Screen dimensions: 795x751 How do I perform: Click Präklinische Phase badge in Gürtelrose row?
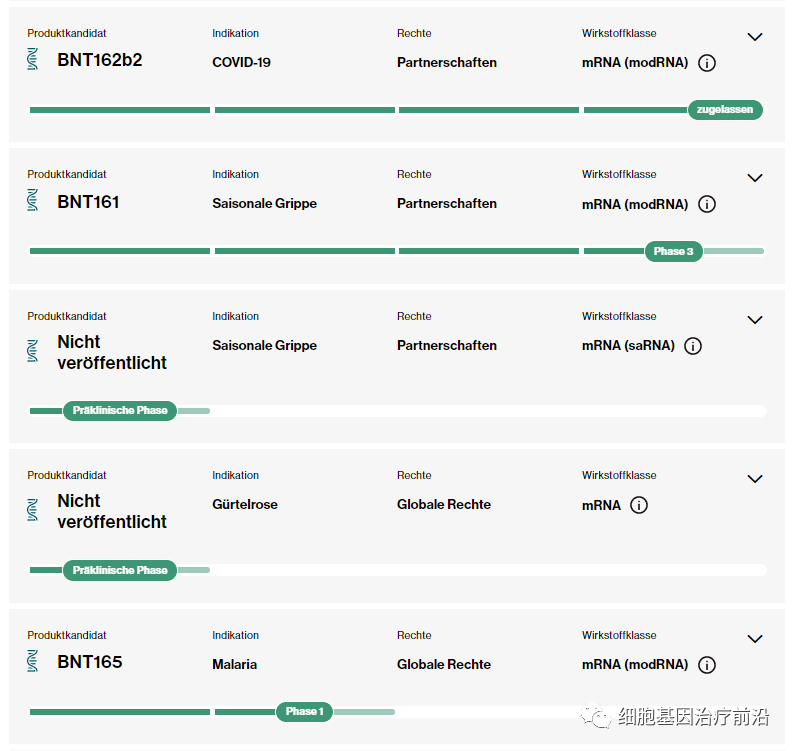[120, 570]
